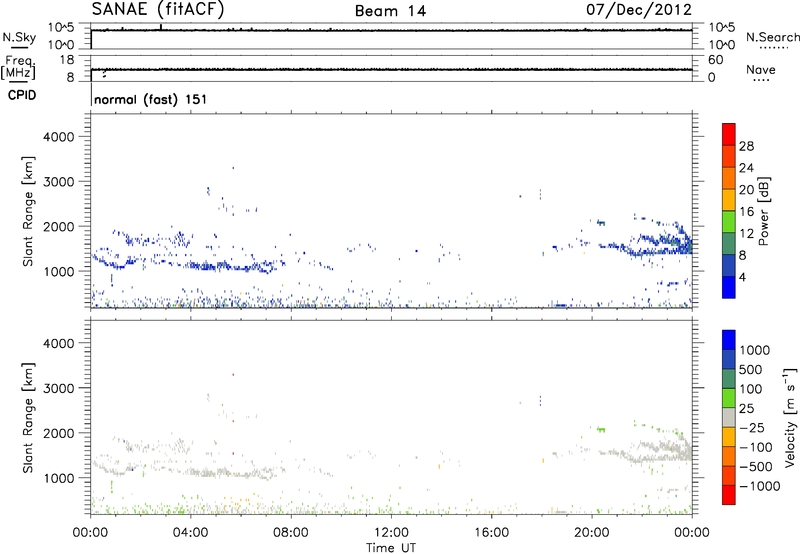The height and width of the screenshot is (554, 800).
Task: Click Power colorbar value 28
Action: tap(746, 146)
